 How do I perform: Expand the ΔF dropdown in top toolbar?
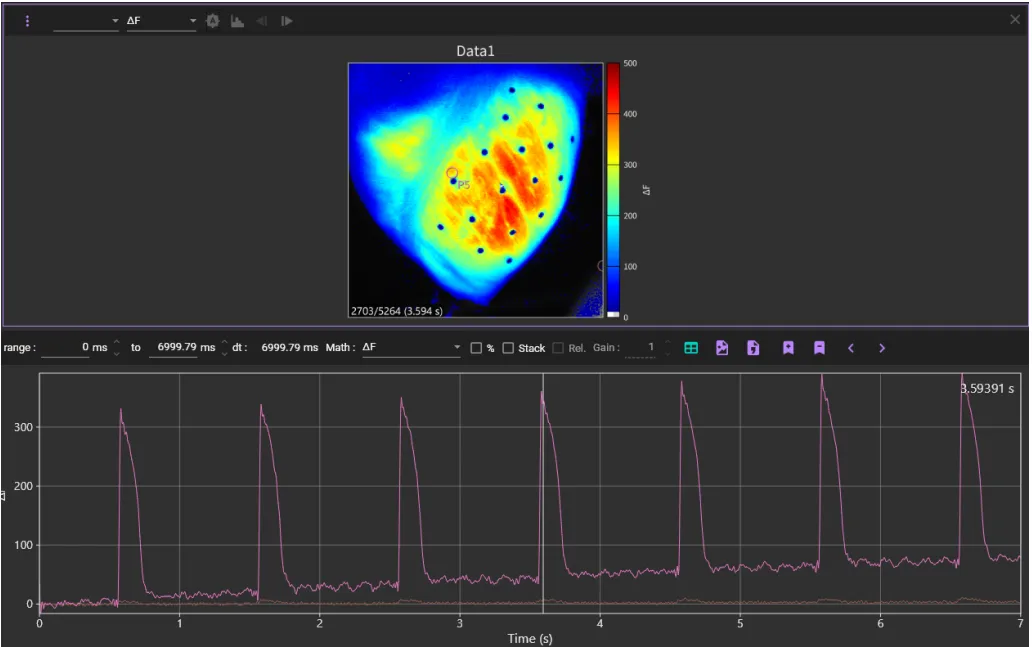coord(161,21)
